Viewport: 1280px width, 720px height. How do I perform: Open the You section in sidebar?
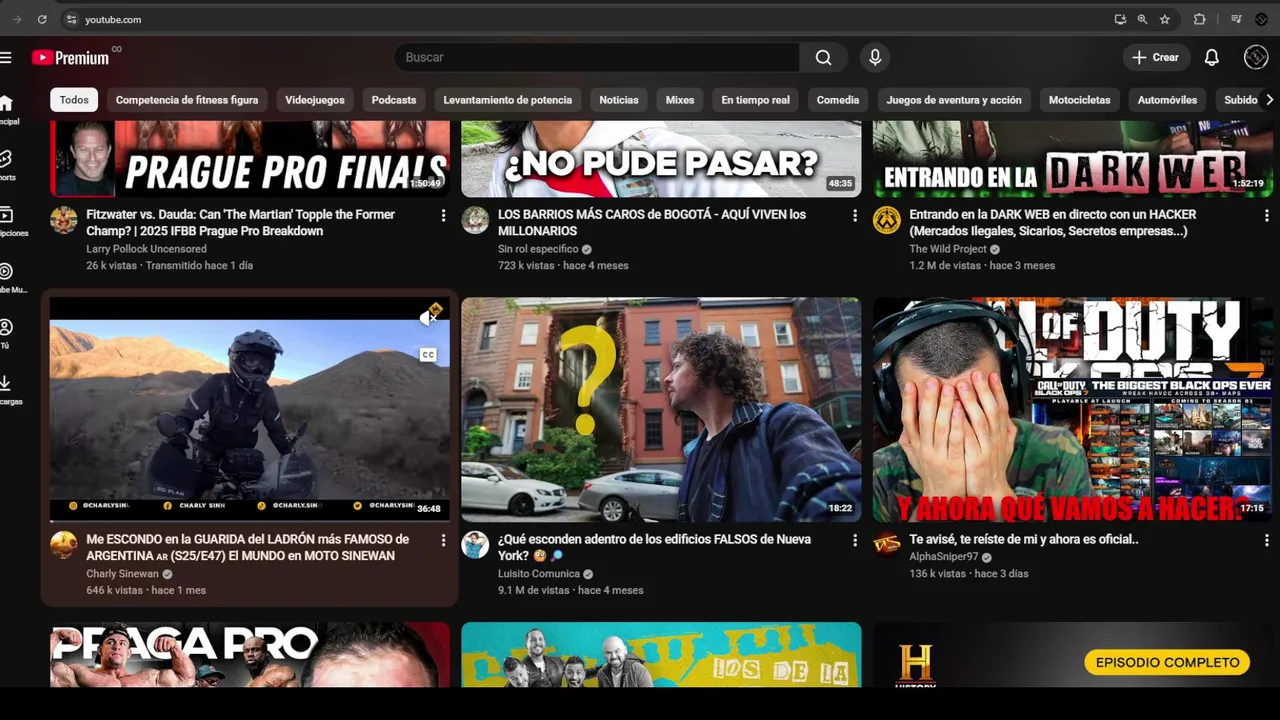6,333
